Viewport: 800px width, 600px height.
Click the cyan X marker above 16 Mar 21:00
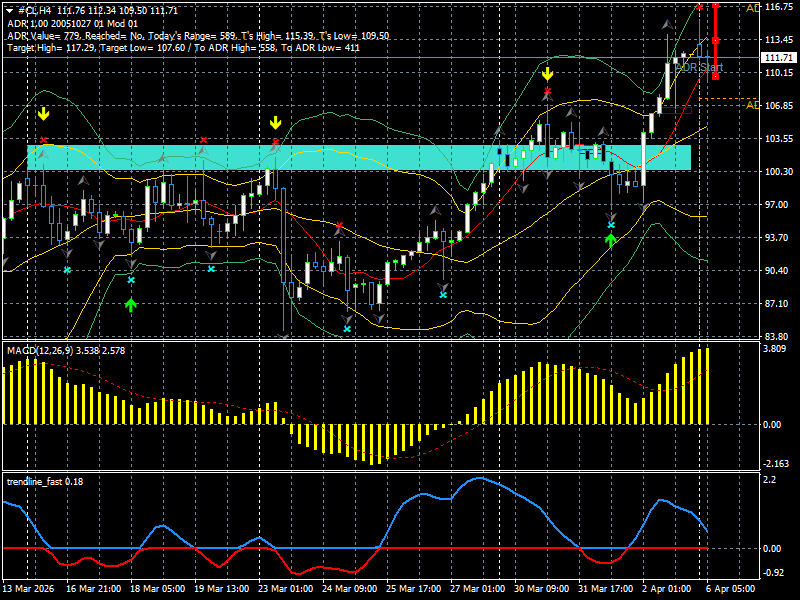67,269
